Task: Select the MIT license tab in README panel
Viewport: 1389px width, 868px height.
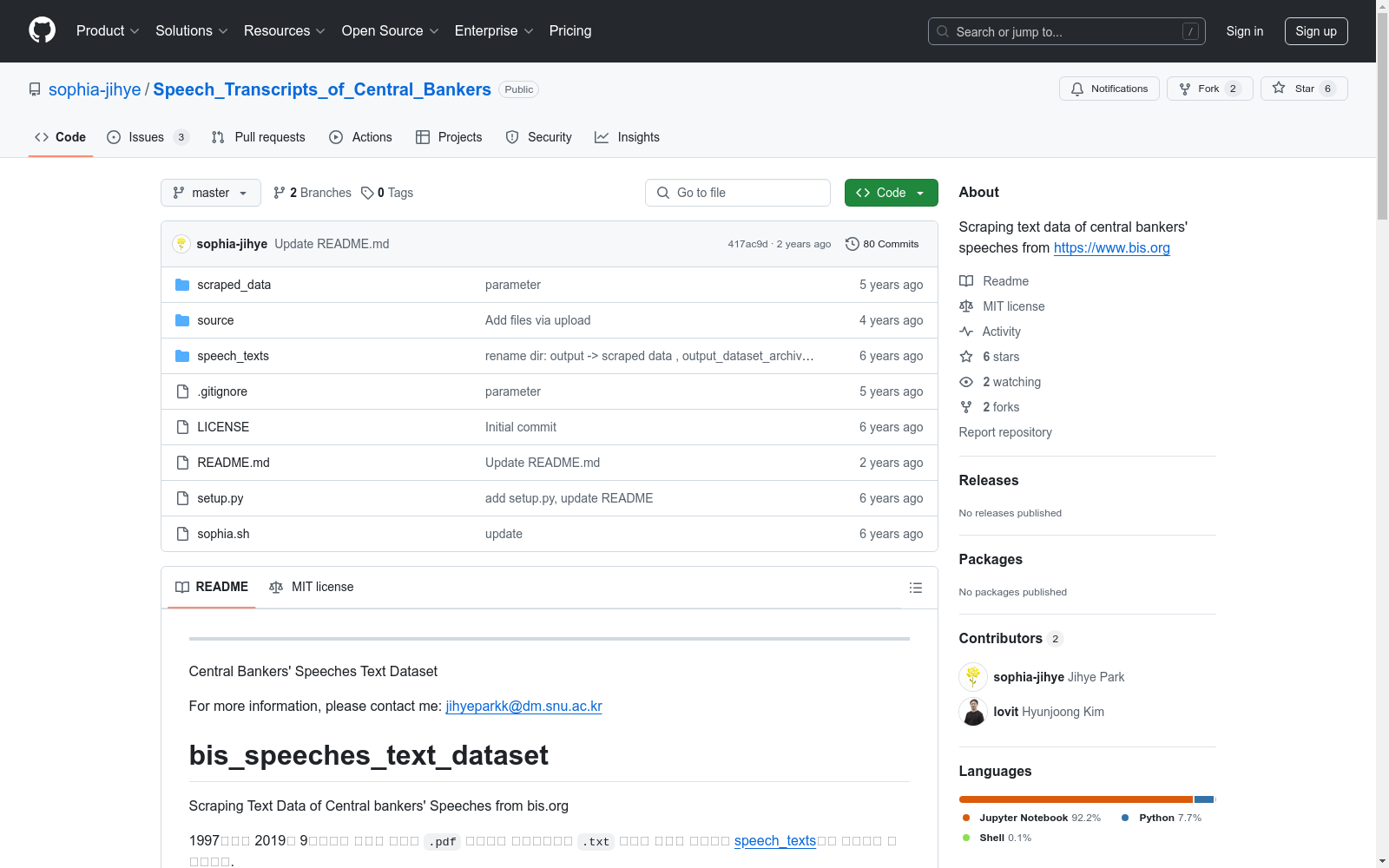Action: tap(312, 588)
